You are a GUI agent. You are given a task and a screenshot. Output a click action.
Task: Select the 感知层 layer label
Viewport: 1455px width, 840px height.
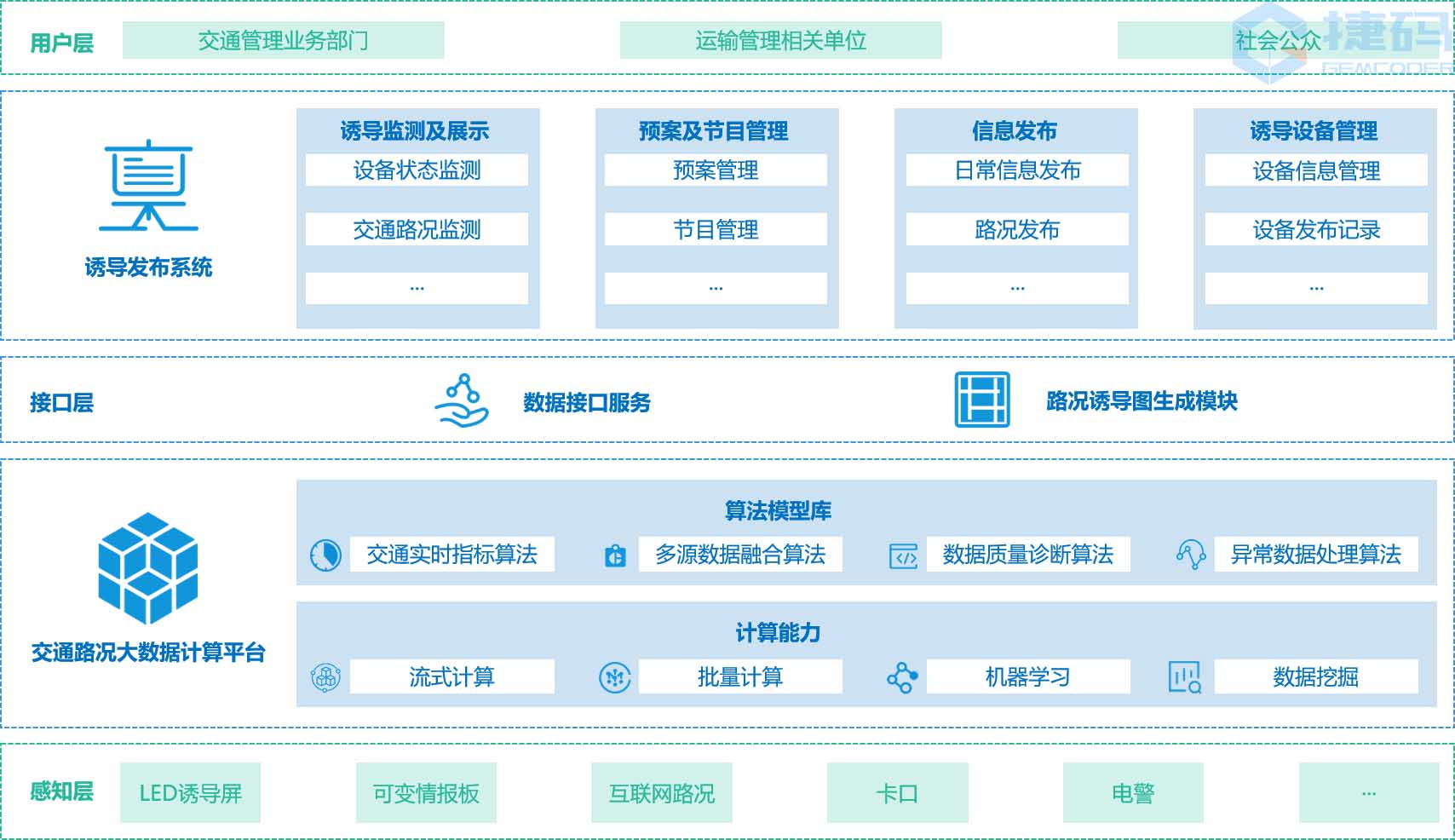click(x=63, y=791)
